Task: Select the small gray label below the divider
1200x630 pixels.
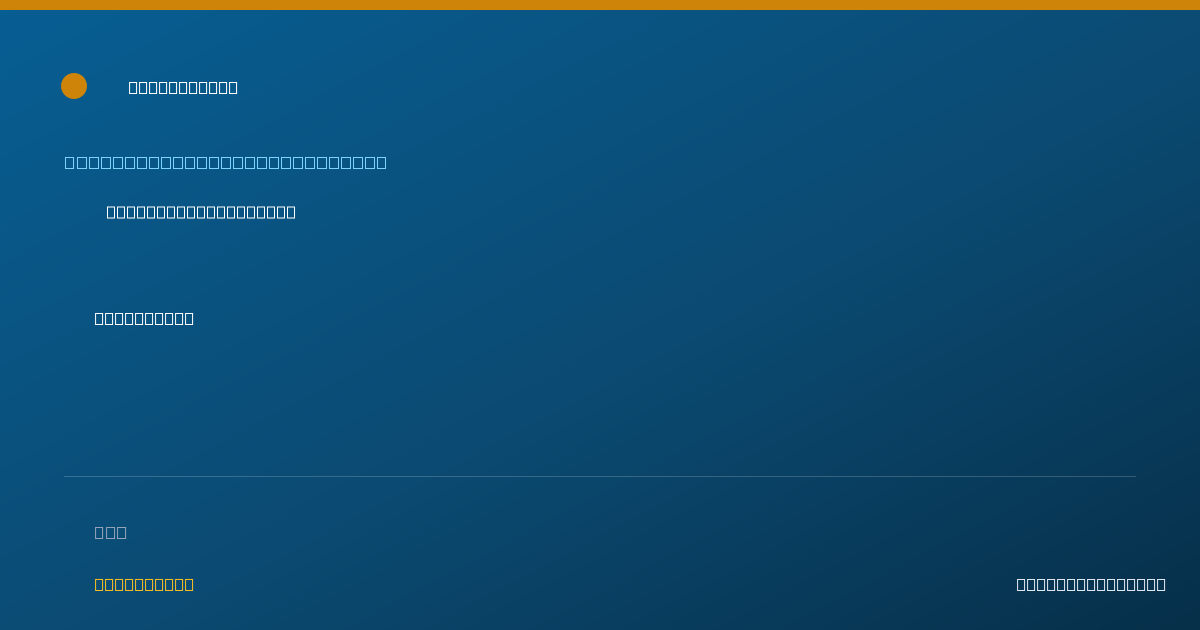Action: tap(111, 532)
